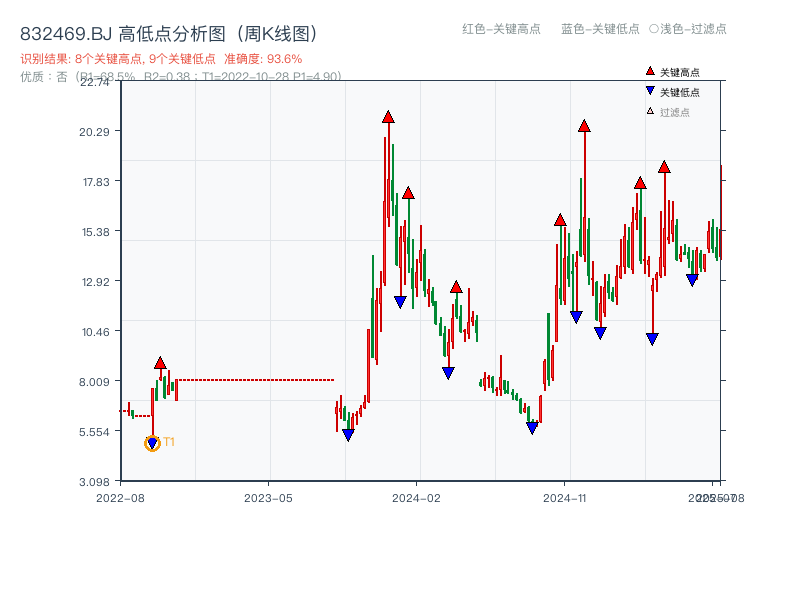Select the blue key-low triangle near 10 between the 2025 highs

pyautogui.click(x=652, y=339)
